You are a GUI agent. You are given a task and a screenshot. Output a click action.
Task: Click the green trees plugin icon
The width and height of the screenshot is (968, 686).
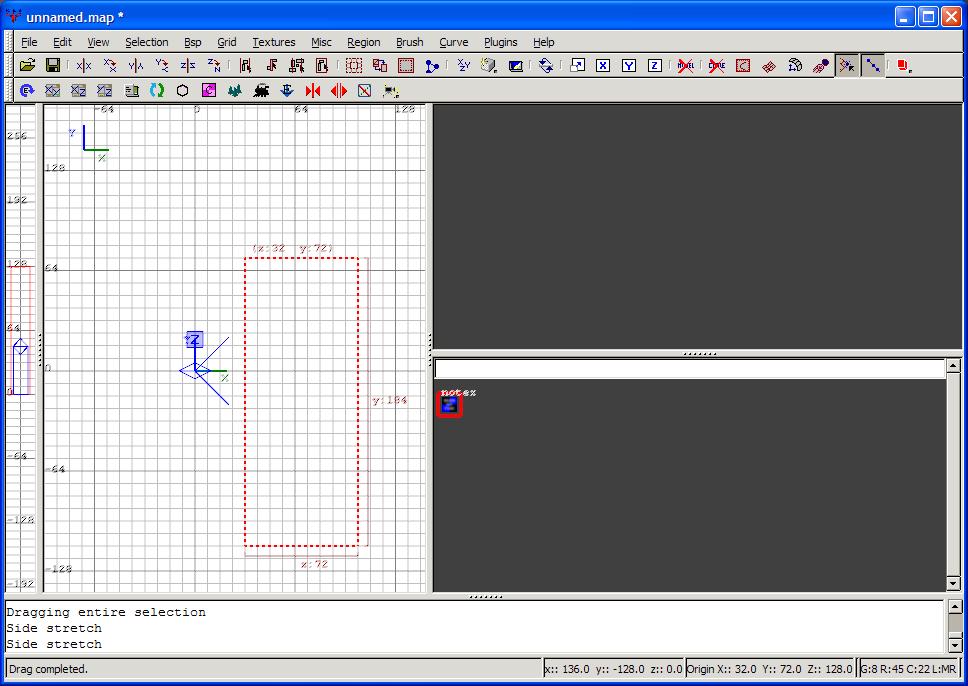(x=235, y=91)
